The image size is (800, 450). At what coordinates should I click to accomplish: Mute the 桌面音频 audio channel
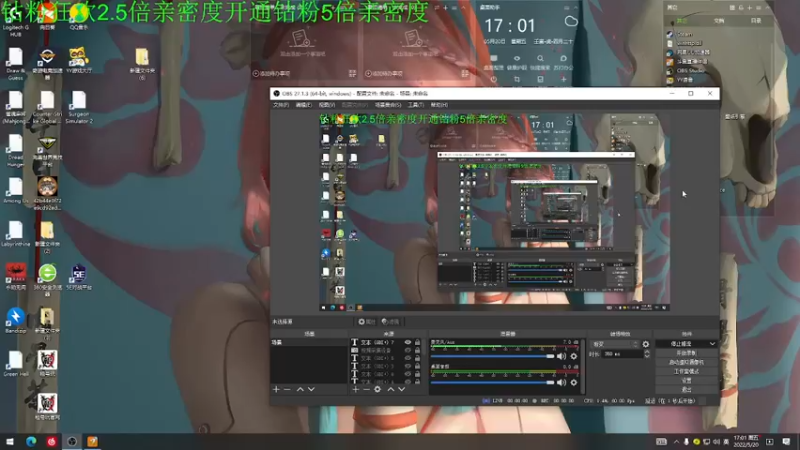[562, 382]
